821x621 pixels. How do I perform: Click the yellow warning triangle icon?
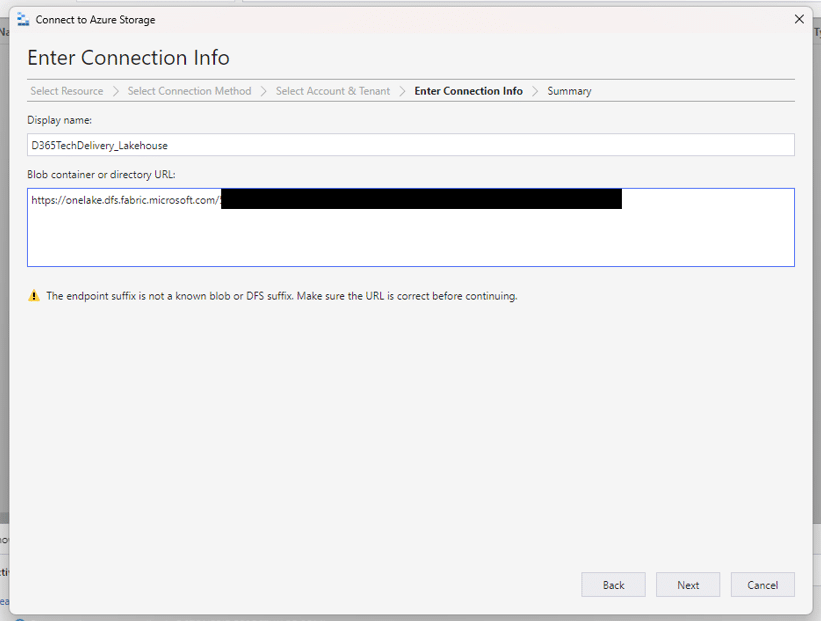[34, 296]
